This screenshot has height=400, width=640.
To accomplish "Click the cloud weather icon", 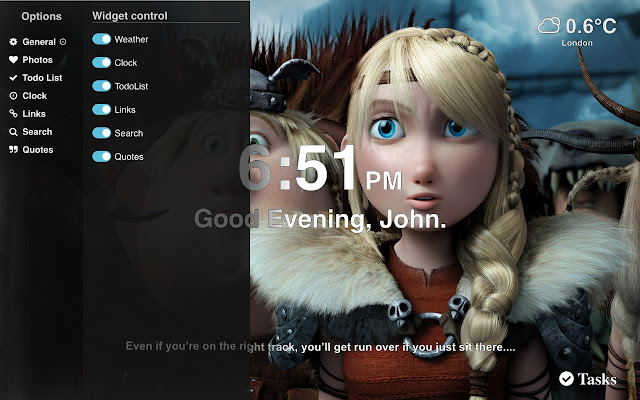I will (549, 25).
